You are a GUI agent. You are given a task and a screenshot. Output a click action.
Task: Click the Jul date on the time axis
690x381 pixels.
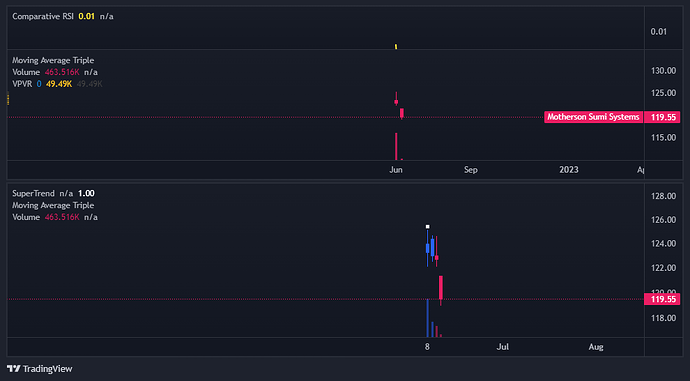503,347
